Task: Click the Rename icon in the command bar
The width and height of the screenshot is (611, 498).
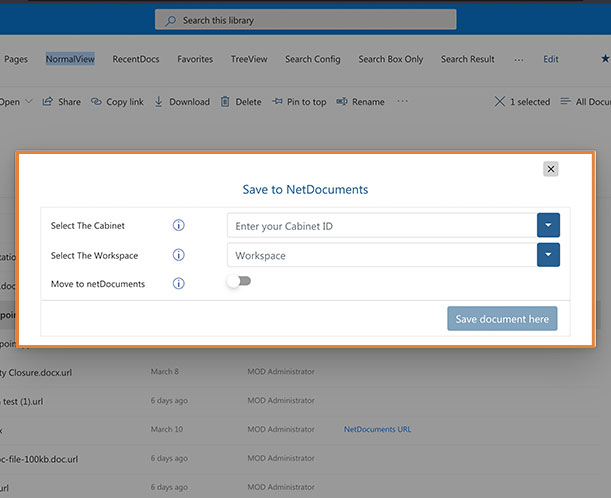Action: [342, 102]
